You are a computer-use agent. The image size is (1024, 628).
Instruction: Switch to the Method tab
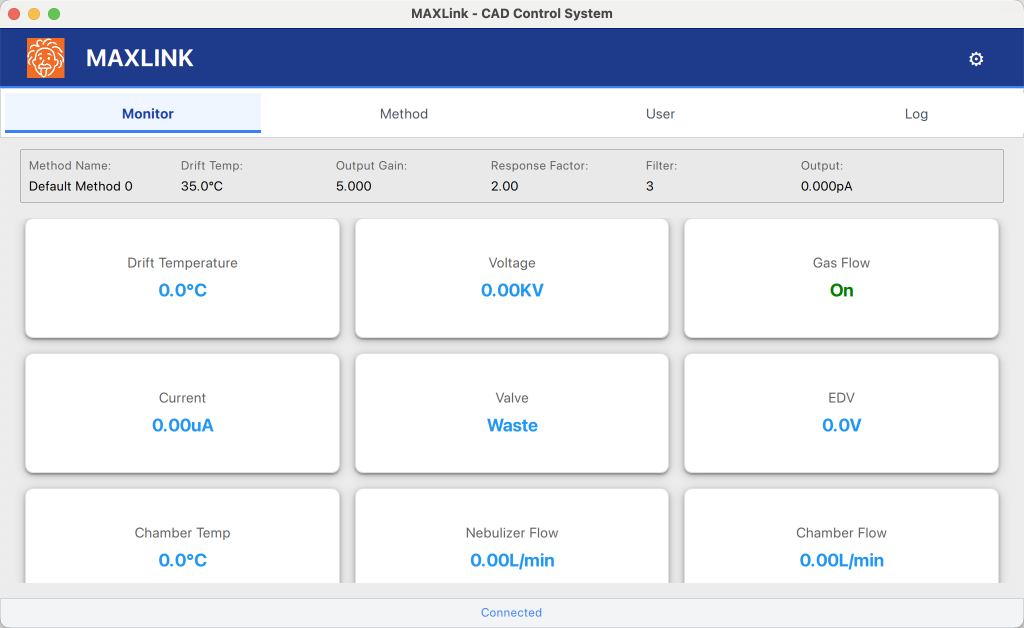404,114
